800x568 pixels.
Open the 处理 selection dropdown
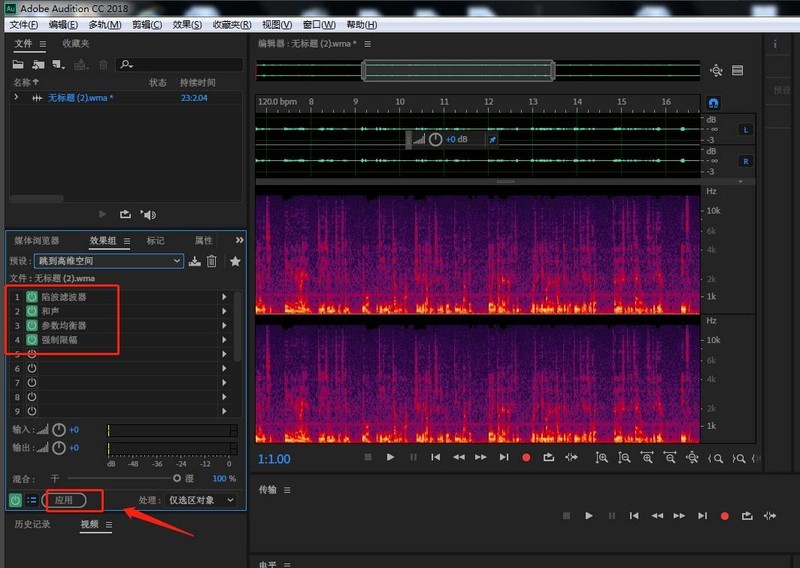click(201, 499)
